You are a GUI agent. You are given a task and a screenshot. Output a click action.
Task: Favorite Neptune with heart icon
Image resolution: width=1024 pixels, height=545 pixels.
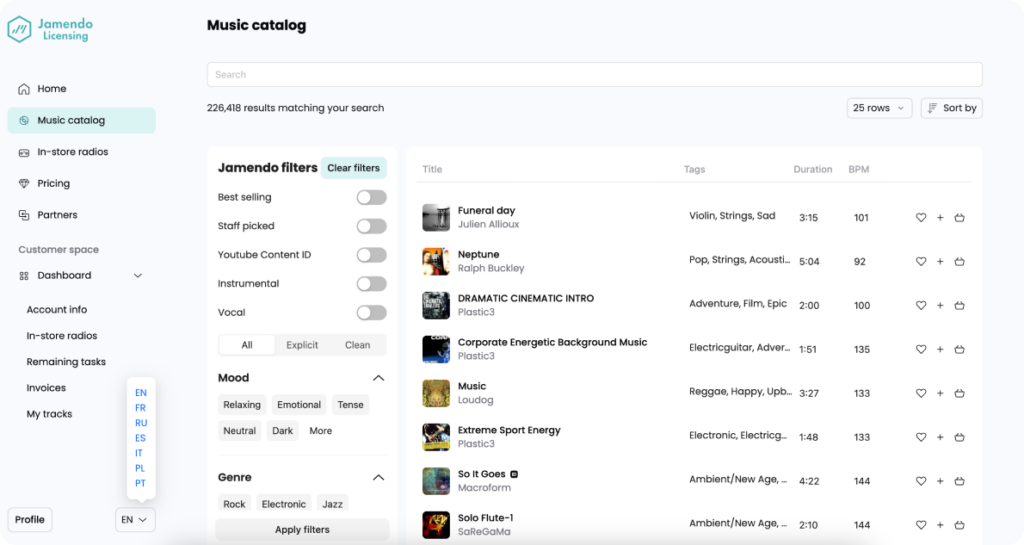(921, 261)
